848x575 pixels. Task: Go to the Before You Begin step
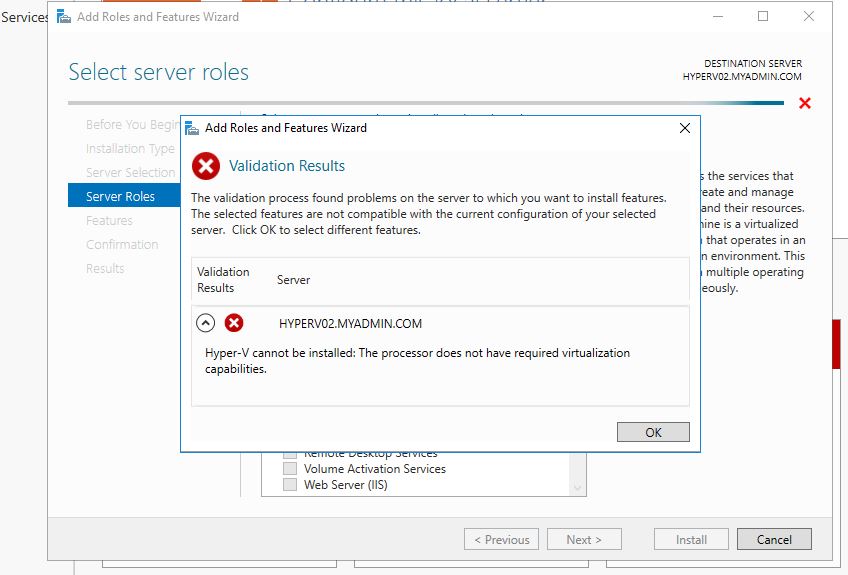(132, 125)
